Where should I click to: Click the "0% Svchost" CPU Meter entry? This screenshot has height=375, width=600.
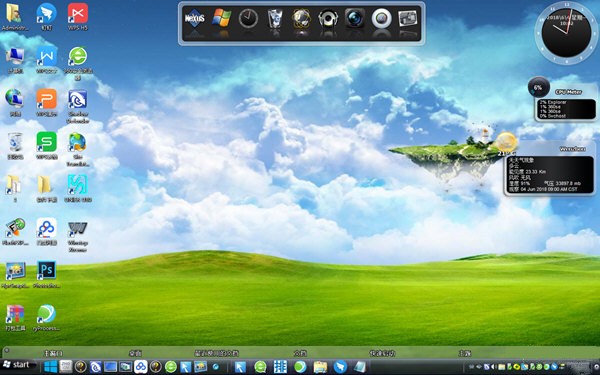pyautogui.click(x=553, y=116)
